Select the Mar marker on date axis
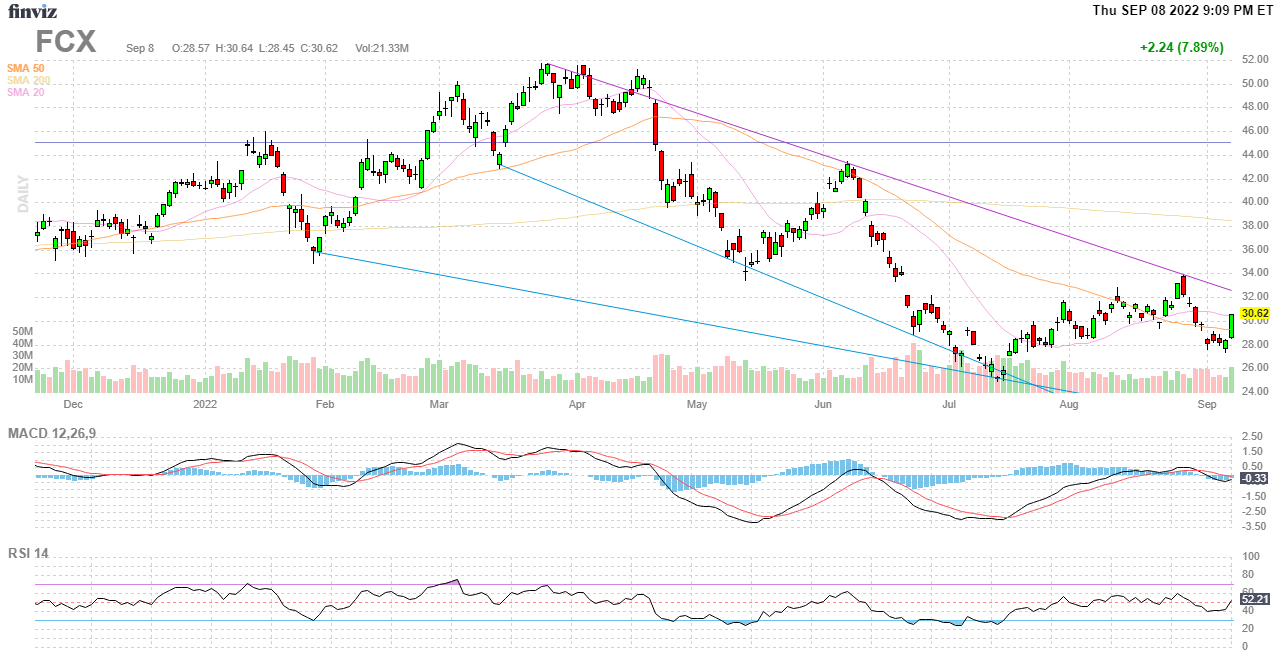 point(439,404)
